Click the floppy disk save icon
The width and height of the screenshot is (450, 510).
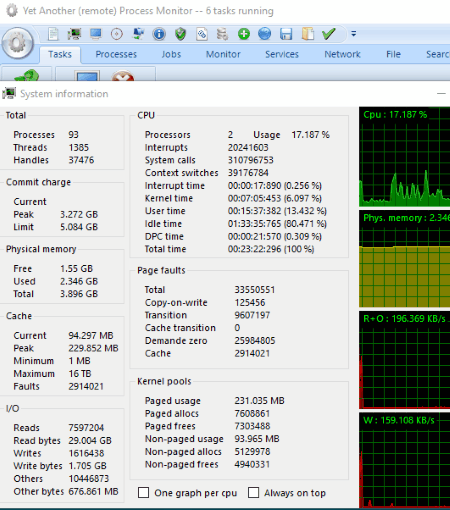tap(286, 34)
